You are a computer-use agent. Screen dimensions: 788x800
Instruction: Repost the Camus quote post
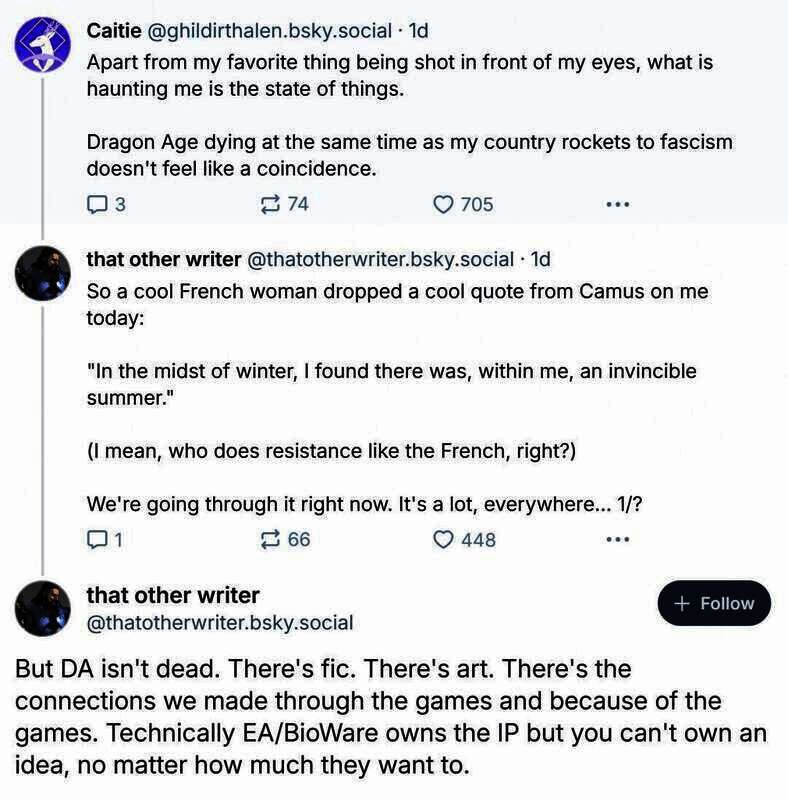(271, 539)
